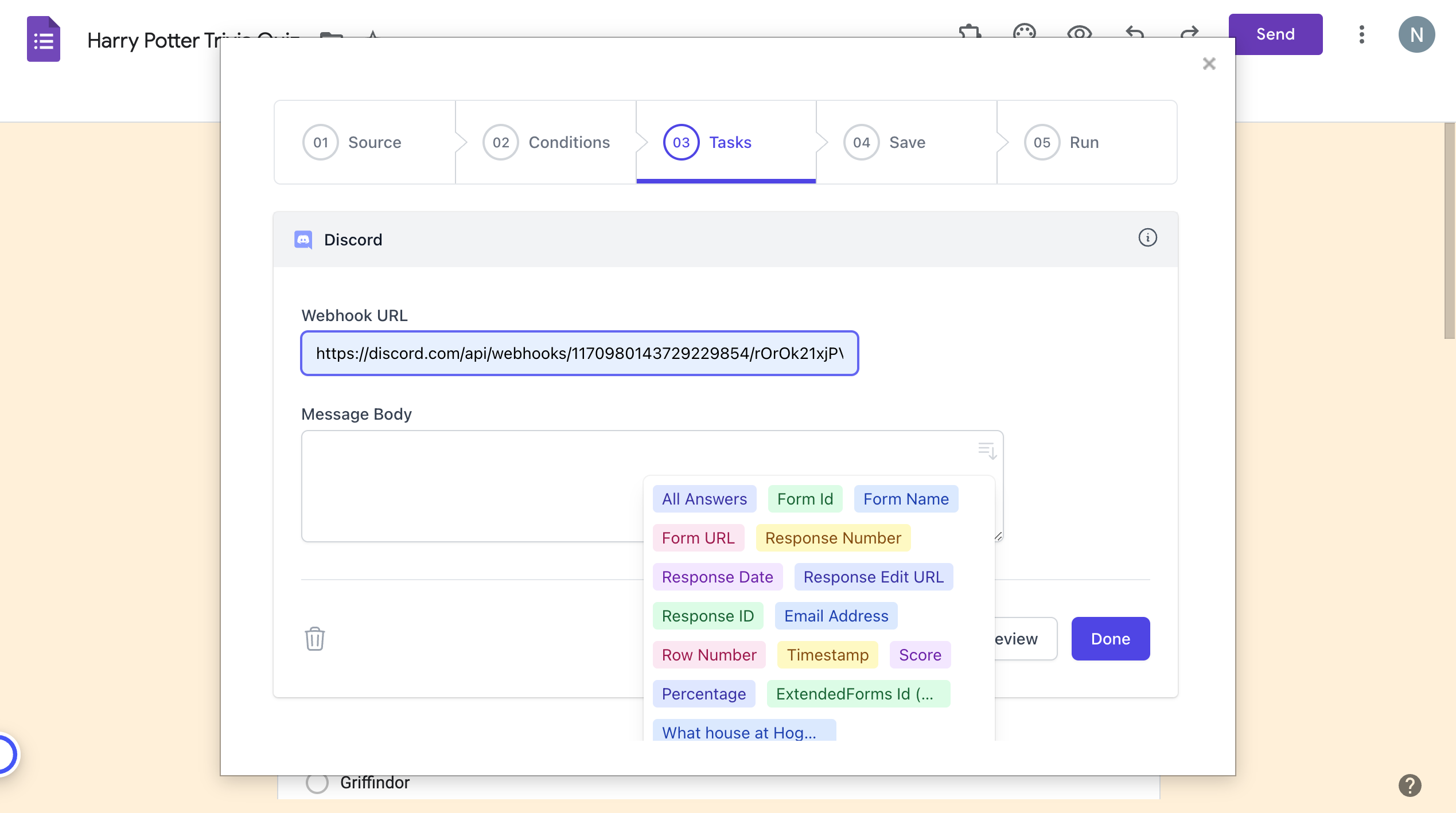Go to Conditions step
The image size is (1456, 813).
point(546,142)
